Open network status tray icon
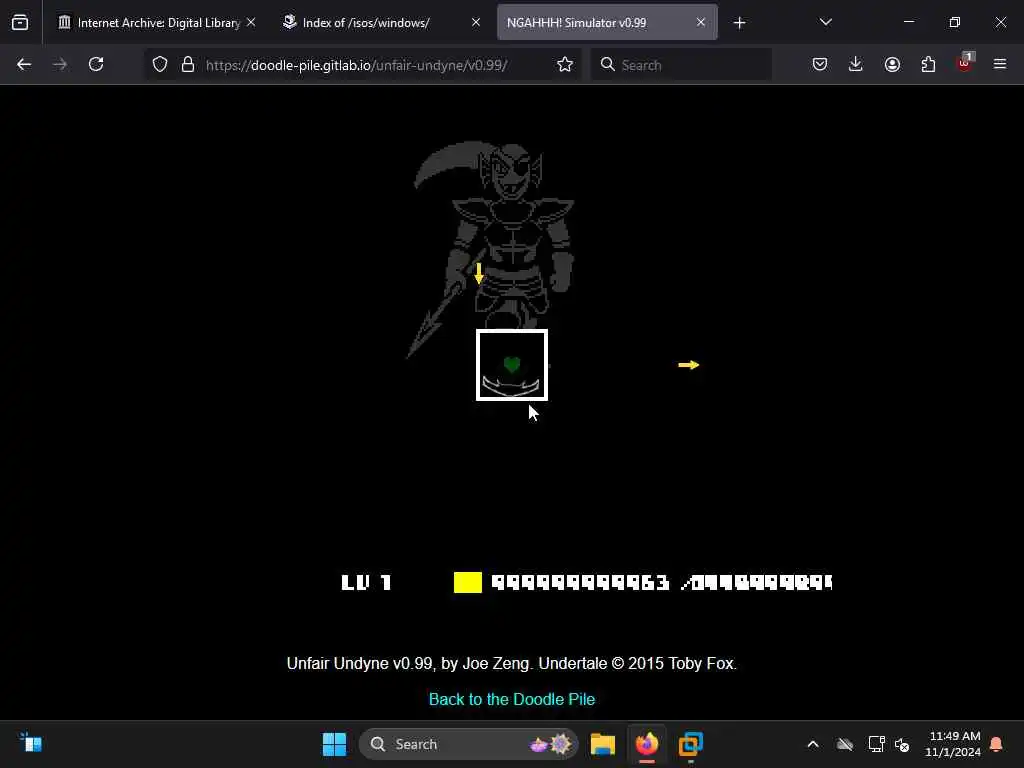The height and width of the screenshot is (768, 1024). coord(876,744)
